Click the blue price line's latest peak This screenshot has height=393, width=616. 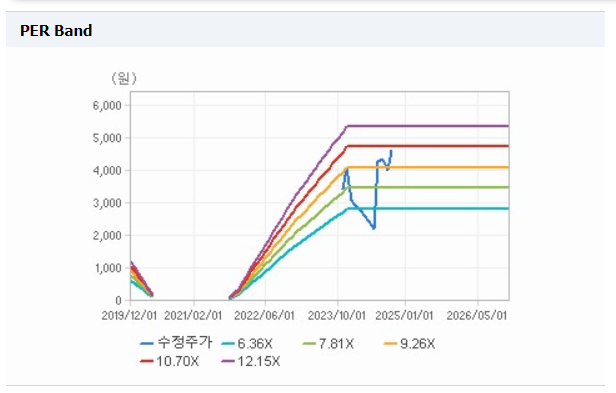click(x=391, y=151)
